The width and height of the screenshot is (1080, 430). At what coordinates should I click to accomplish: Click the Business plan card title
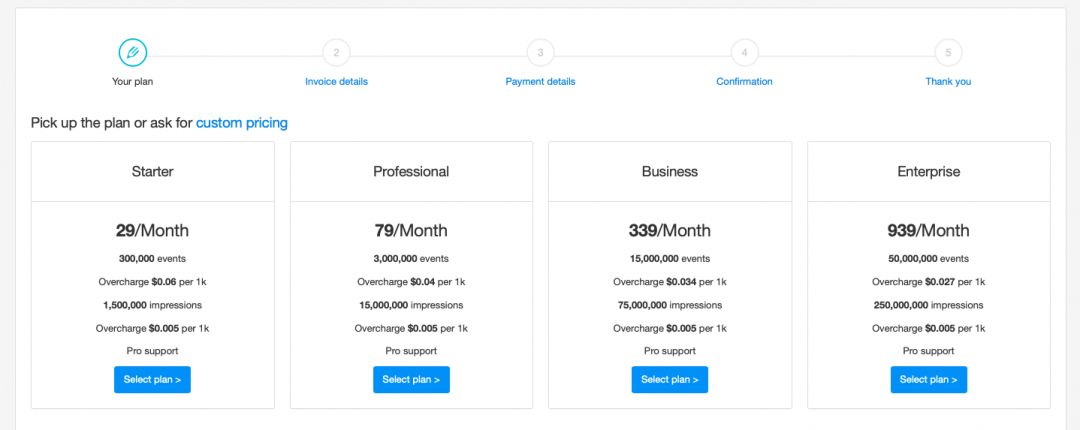[x=669, y=172]
